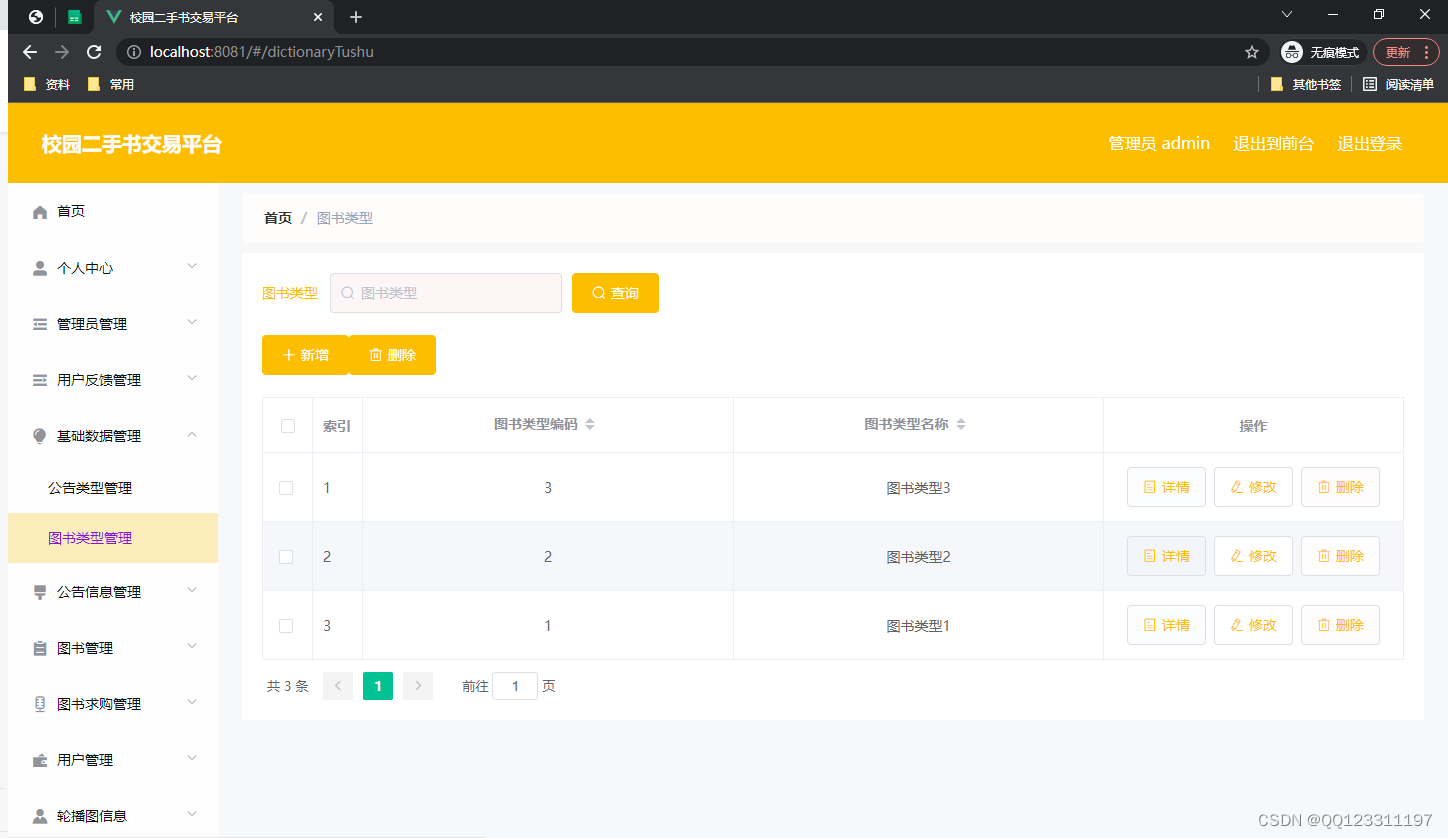Sort by 图书类型编码 column arrows
This screenshot has width=1448, height=838.
(590, 424)
